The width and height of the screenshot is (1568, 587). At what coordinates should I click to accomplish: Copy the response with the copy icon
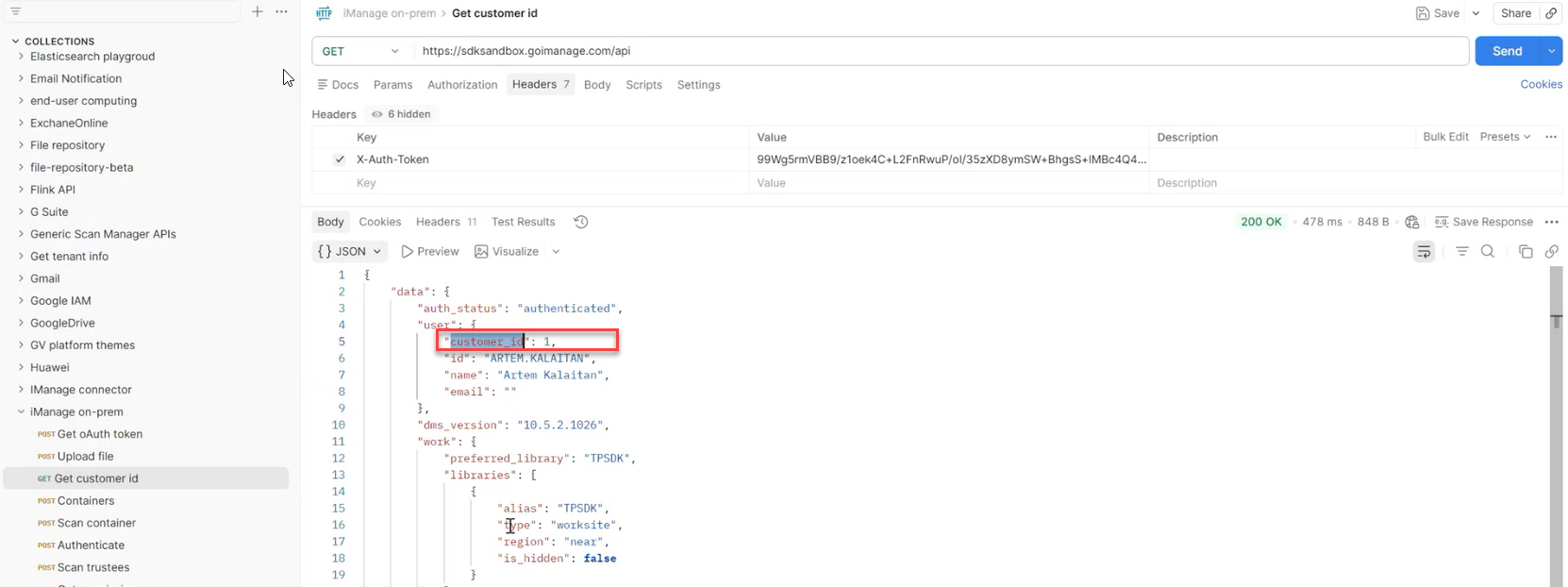pyautogui.click(x=1526, y=251)
